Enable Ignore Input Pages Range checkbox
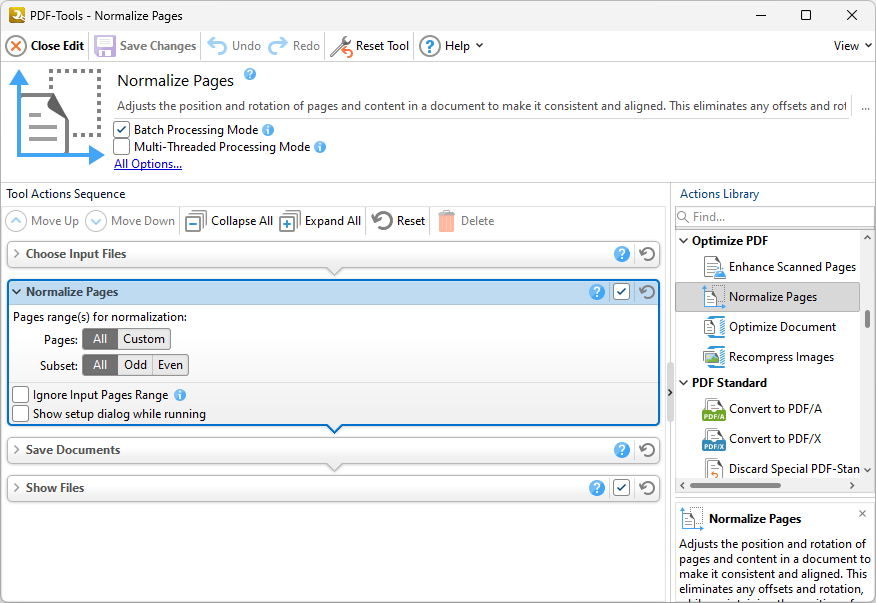The image size is (876, 603). click(x=21, y=395)
